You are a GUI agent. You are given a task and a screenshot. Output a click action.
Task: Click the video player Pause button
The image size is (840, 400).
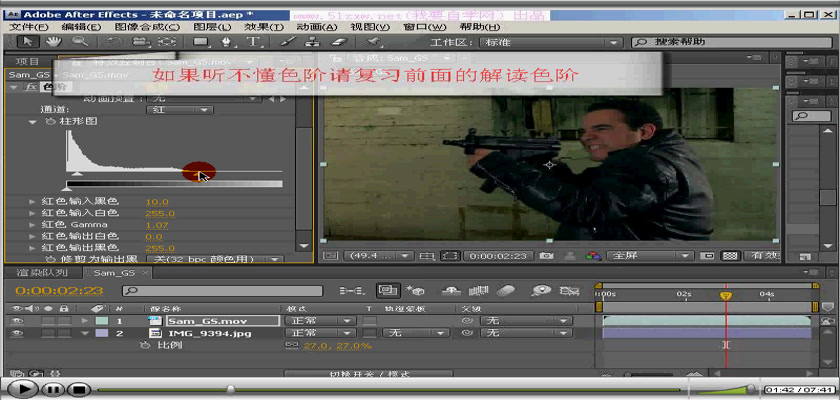coord(52,389)
